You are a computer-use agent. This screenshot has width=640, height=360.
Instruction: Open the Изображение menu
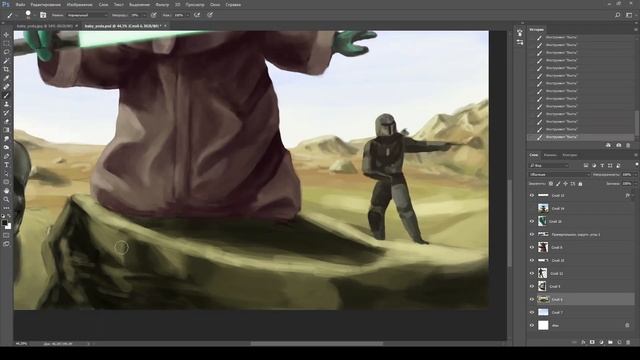pyautogui.click(x=79, y=5)
